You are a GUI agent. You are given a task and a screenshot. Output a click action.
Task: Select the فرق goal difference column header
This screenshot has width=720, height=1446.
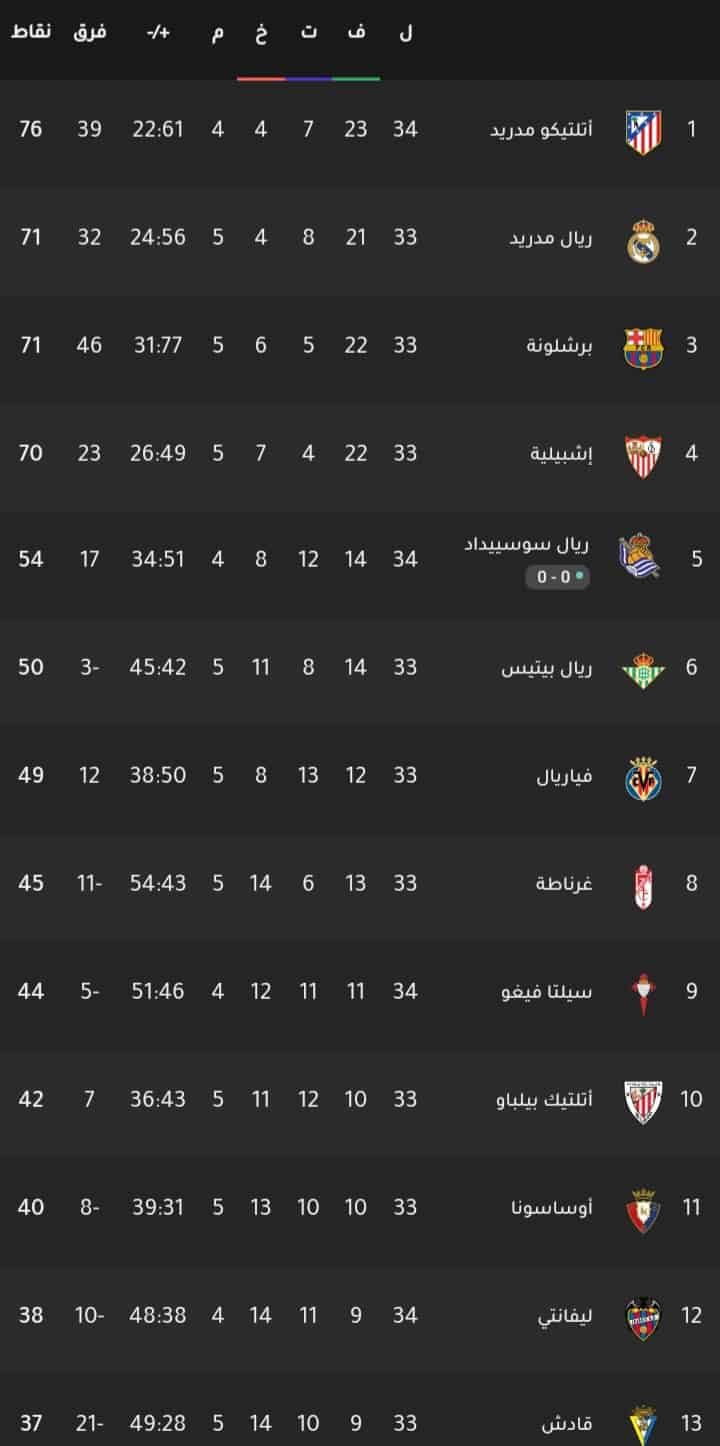(89, 33)
